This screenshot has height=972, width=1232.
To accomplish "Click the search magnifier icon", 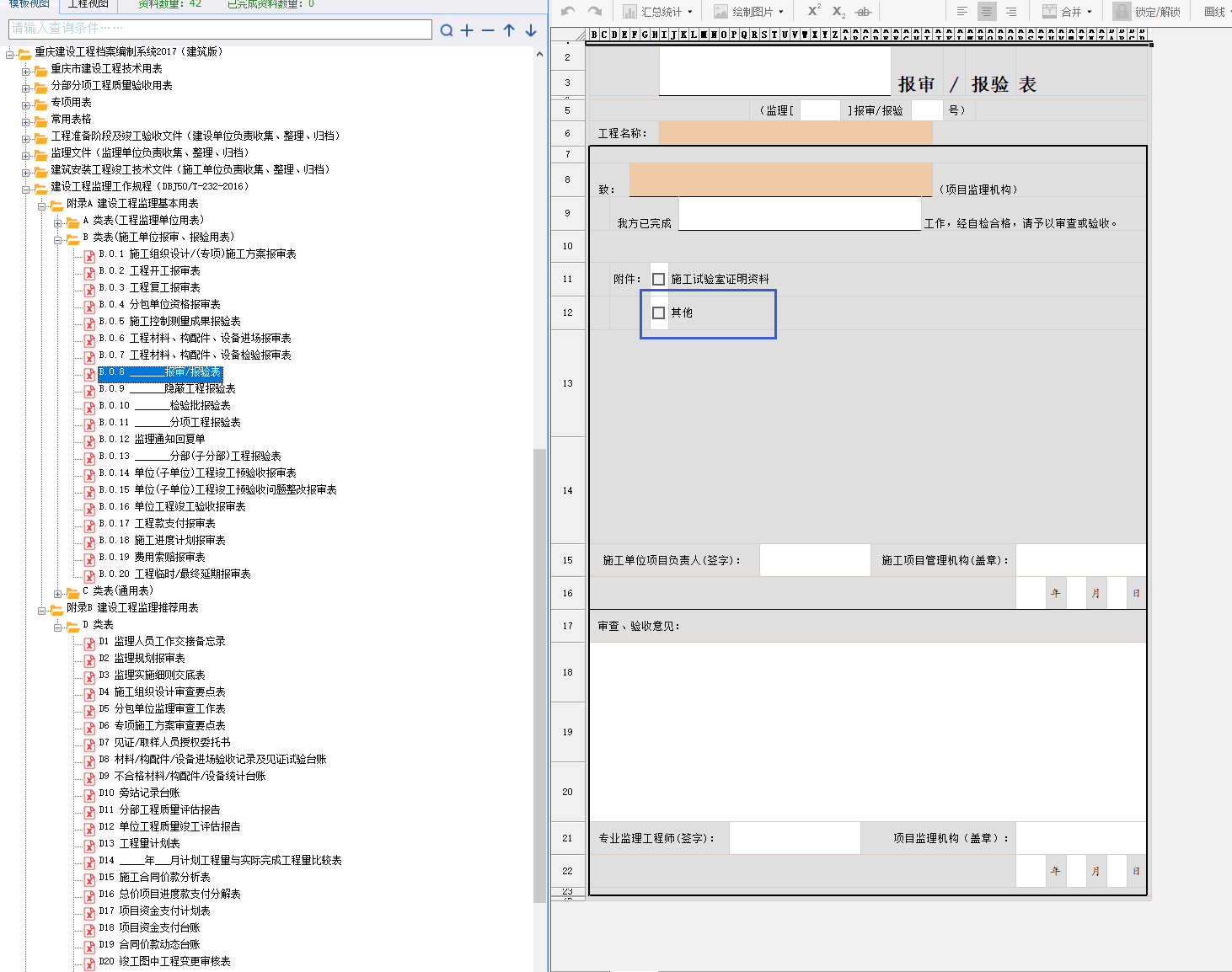I will pyautogui.click(x=447, y=30).
